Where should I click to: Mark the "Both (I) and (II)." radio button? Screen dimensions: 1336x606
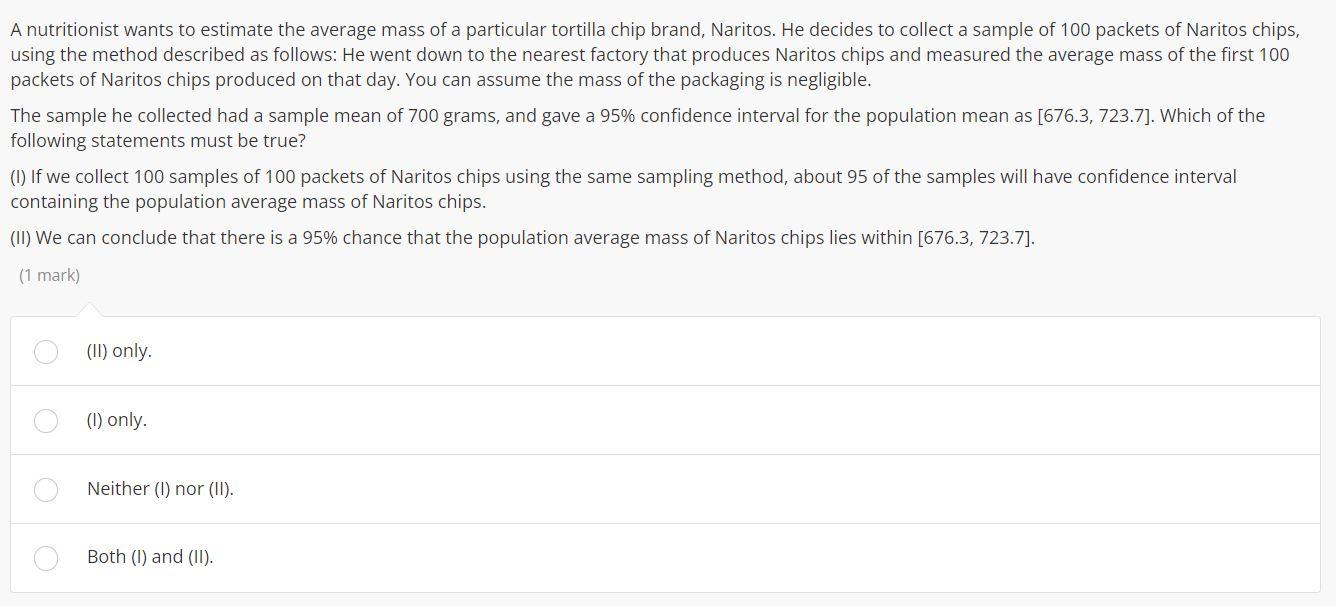46,557
